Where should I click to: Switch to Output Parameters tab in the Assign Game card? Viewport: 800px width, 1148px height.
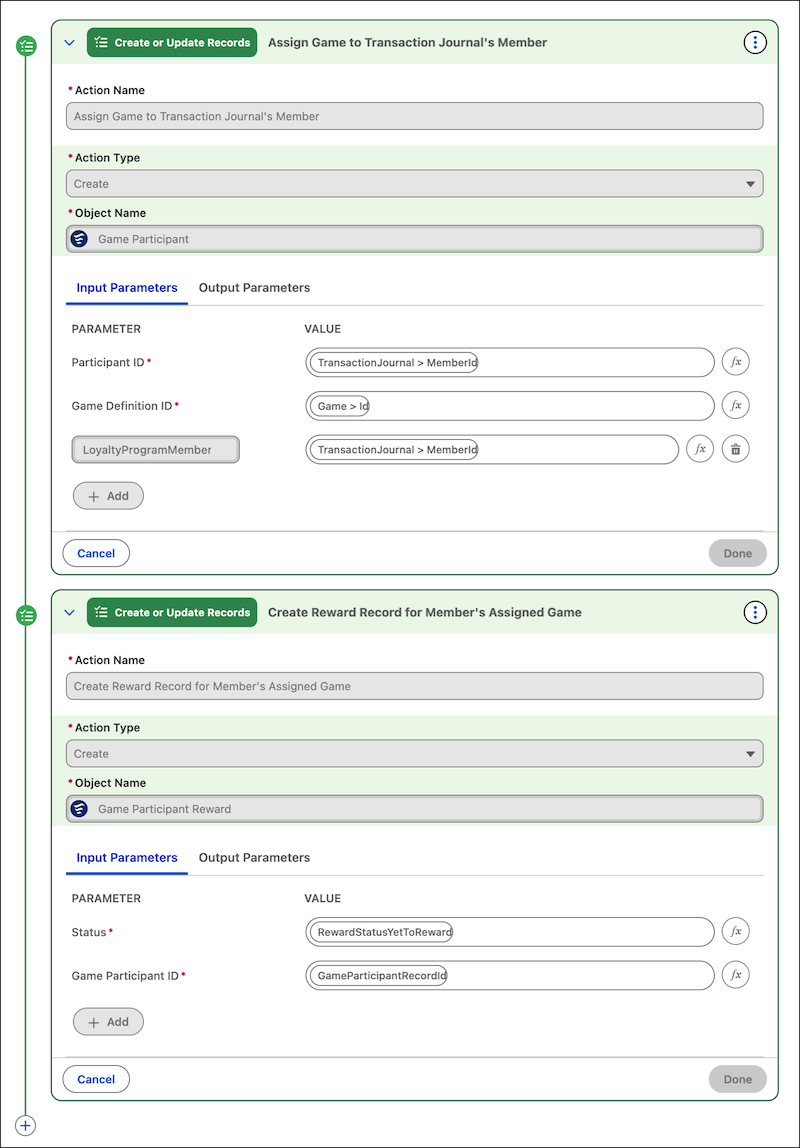tap(254, 288)
